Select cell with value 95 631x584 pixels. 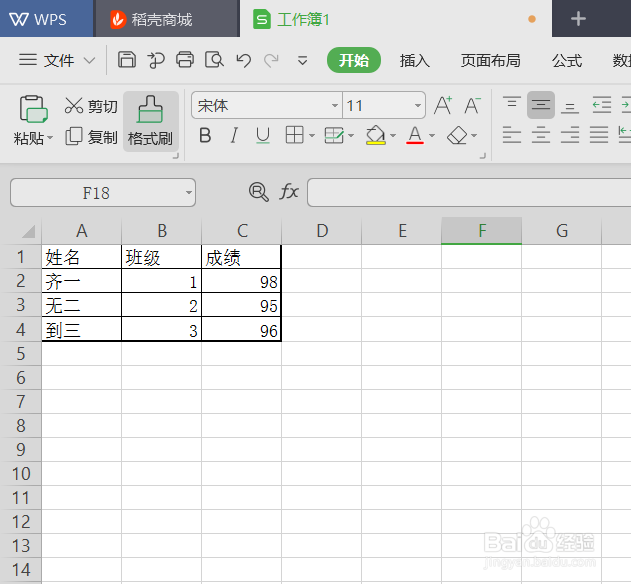coord(241,305)
